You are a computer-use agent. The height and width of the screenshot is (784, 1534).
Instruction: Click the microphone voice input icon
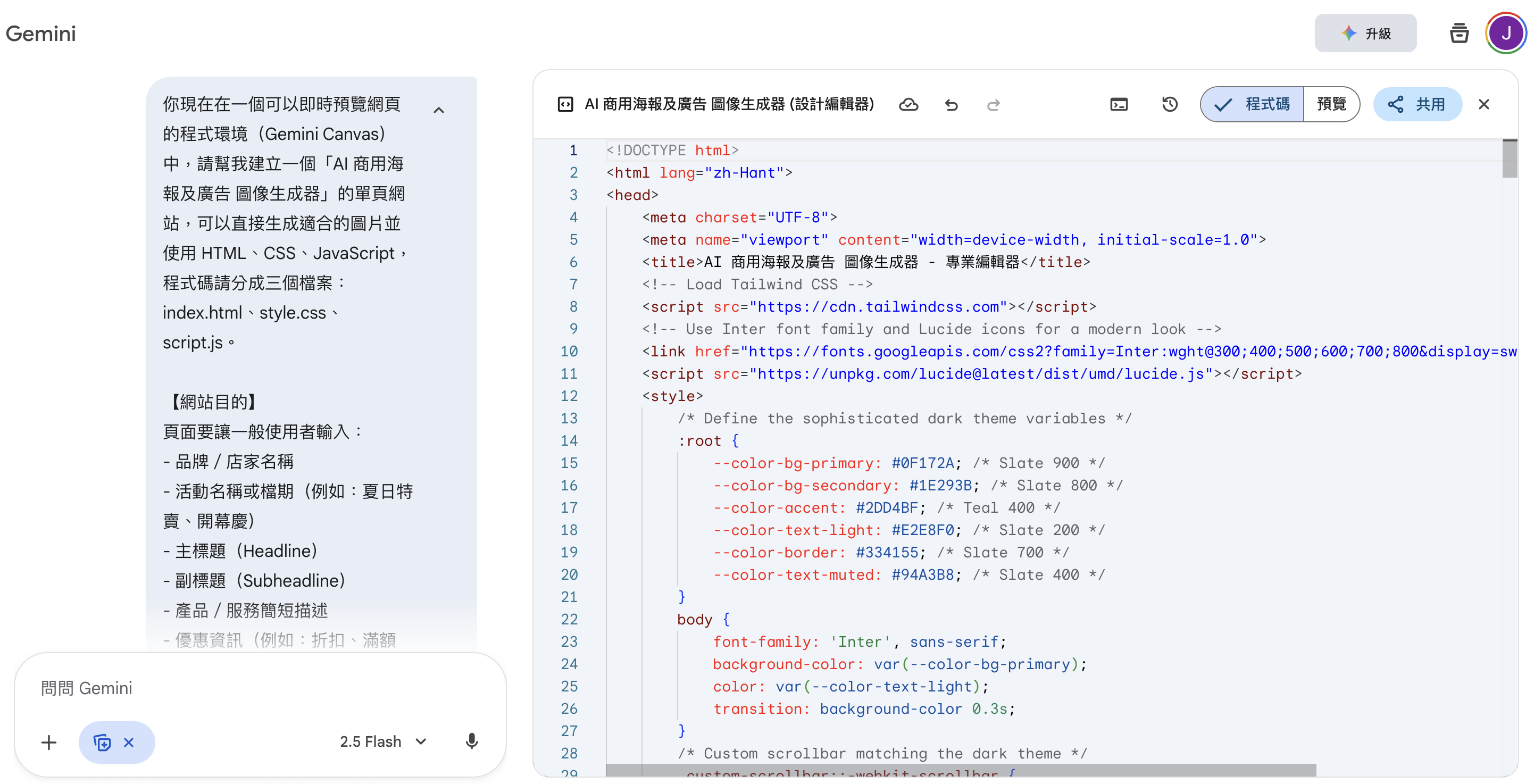click(471, 741)
